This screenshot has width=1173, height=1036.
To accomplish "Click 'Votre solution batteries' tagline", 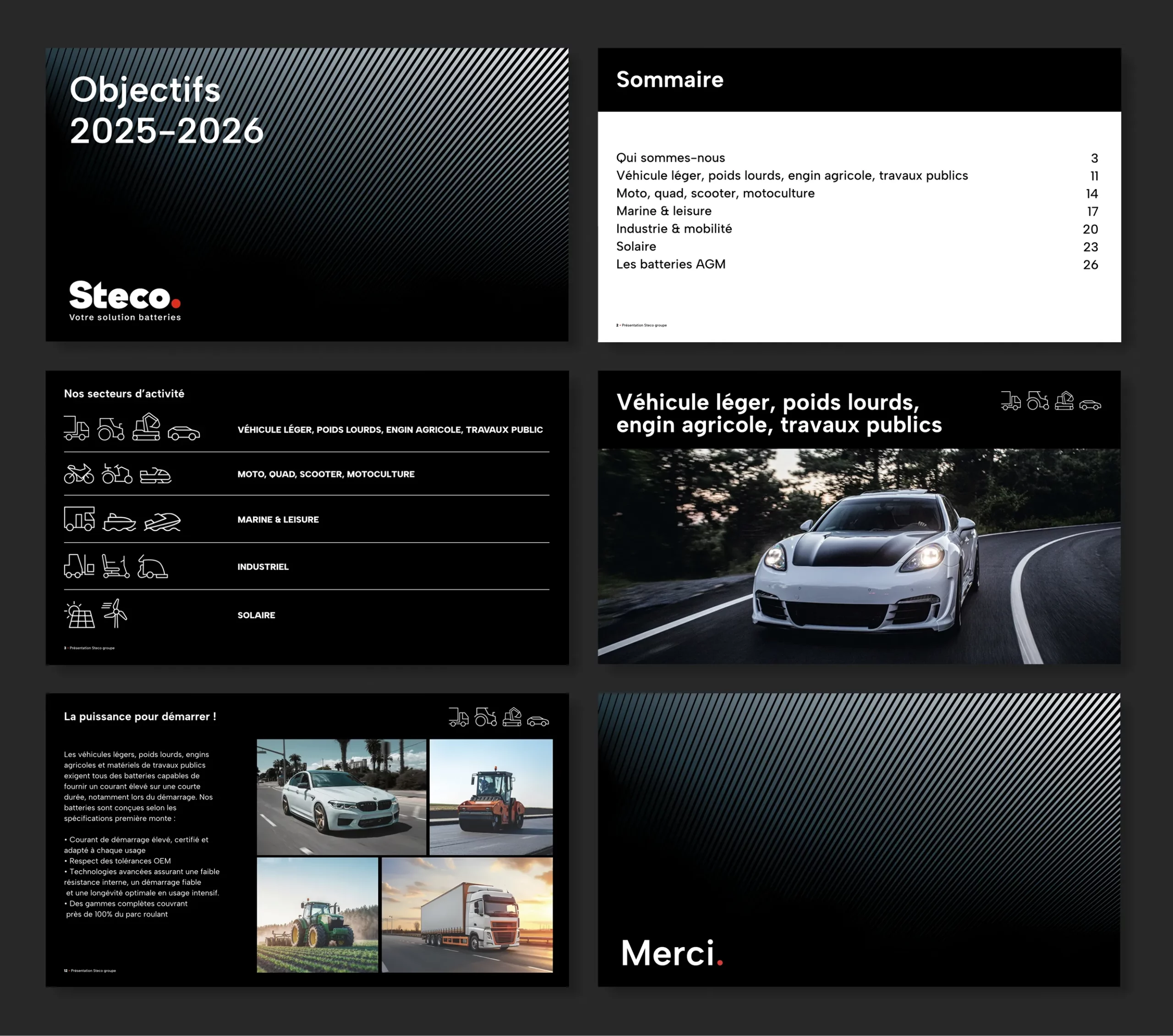I will (x=125, y=318).
